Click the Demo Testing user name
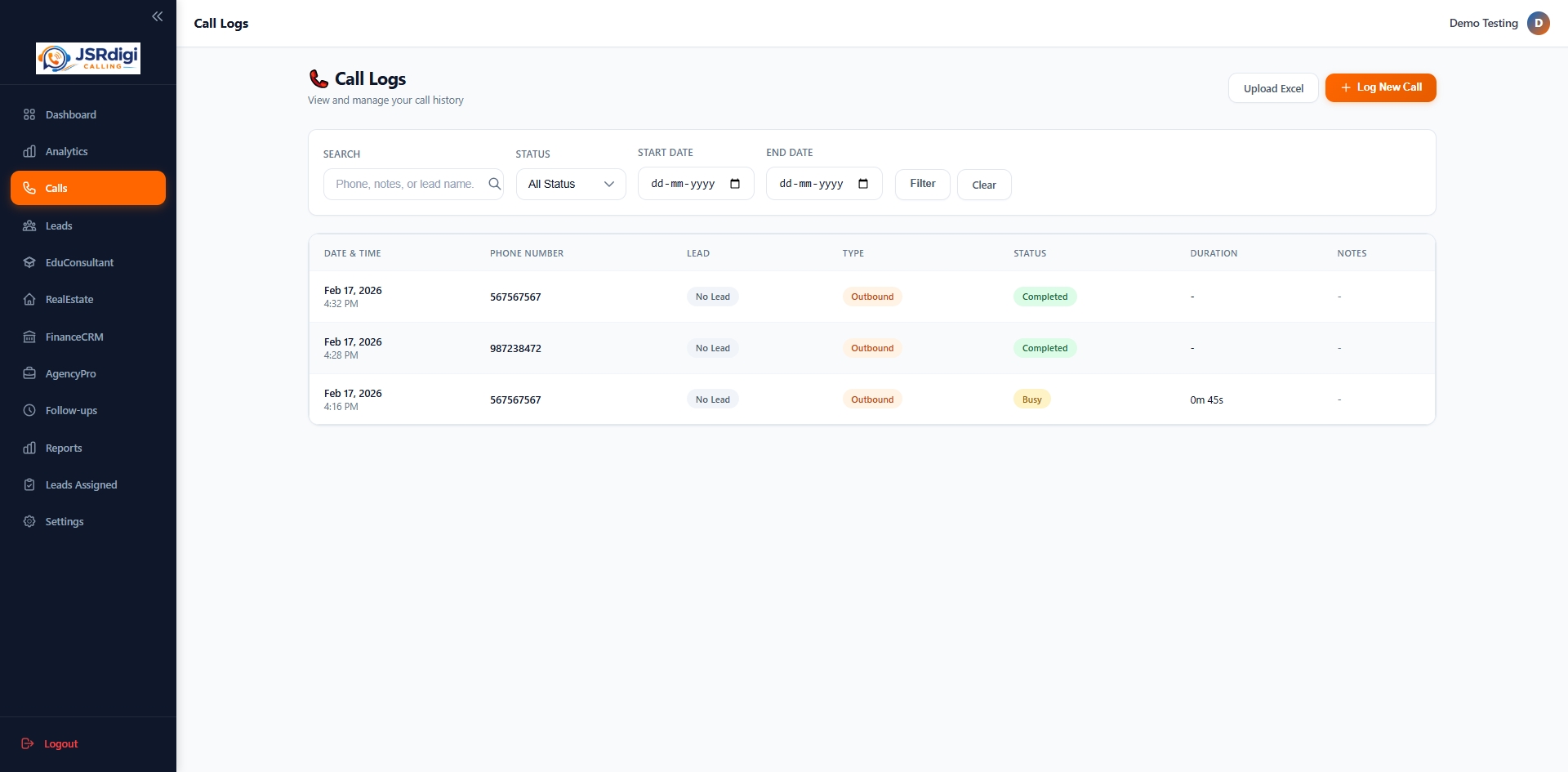 (x=1484, y=23)
